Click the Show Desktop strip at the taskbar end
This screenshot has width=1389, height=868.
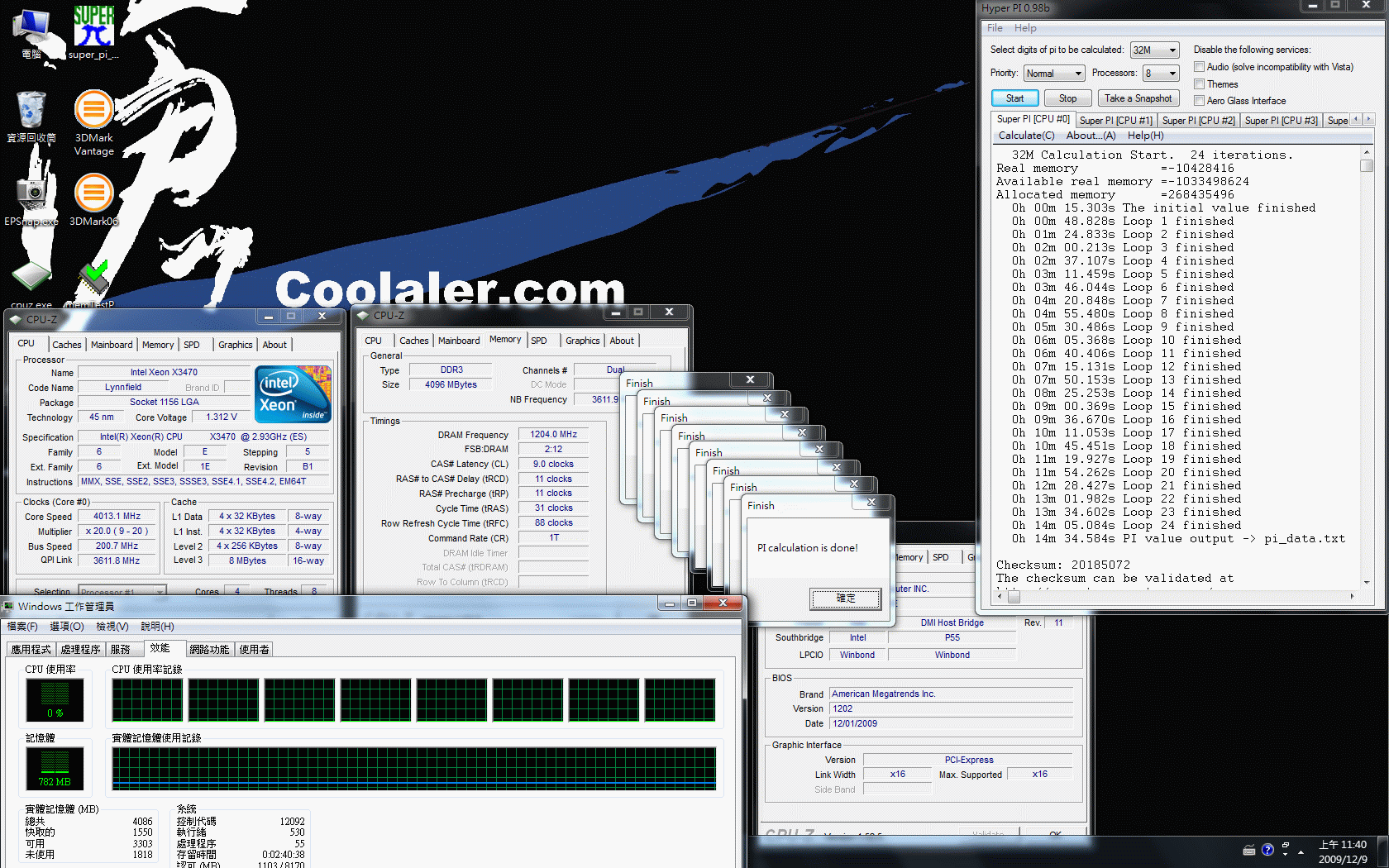point(1383,851)
